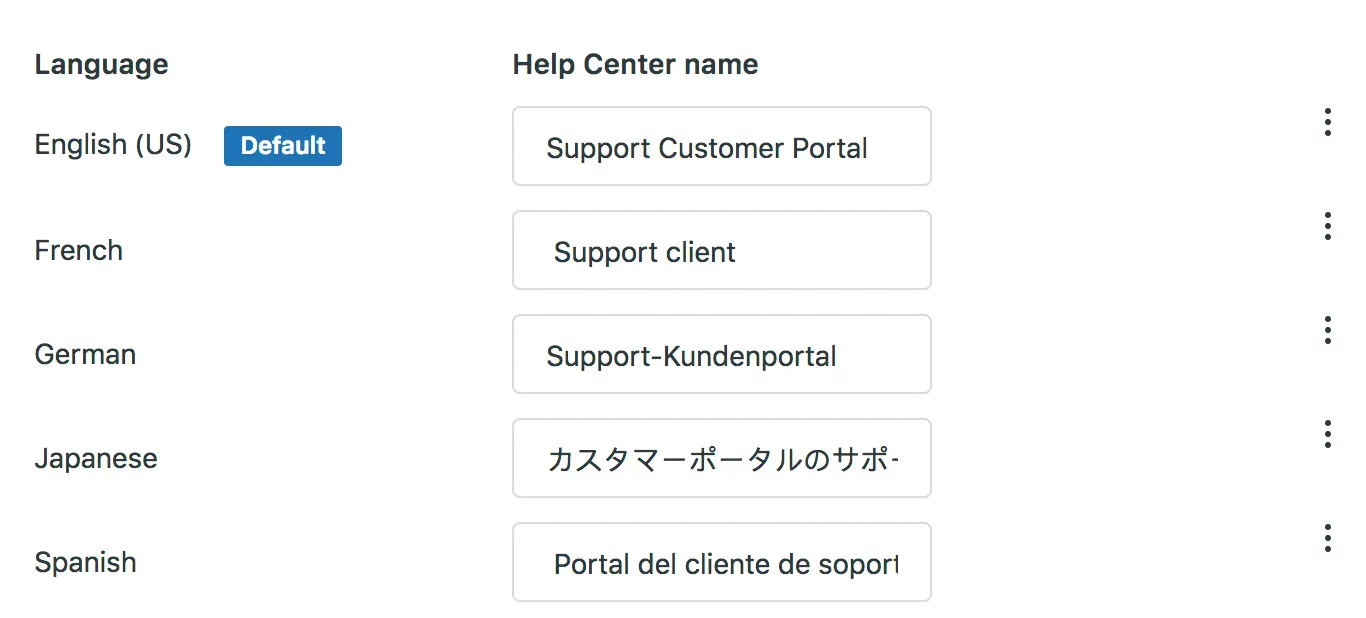1366x618 pixels.
Task: Open the overflow menu for Spanish
Action: pos(1328,538)
